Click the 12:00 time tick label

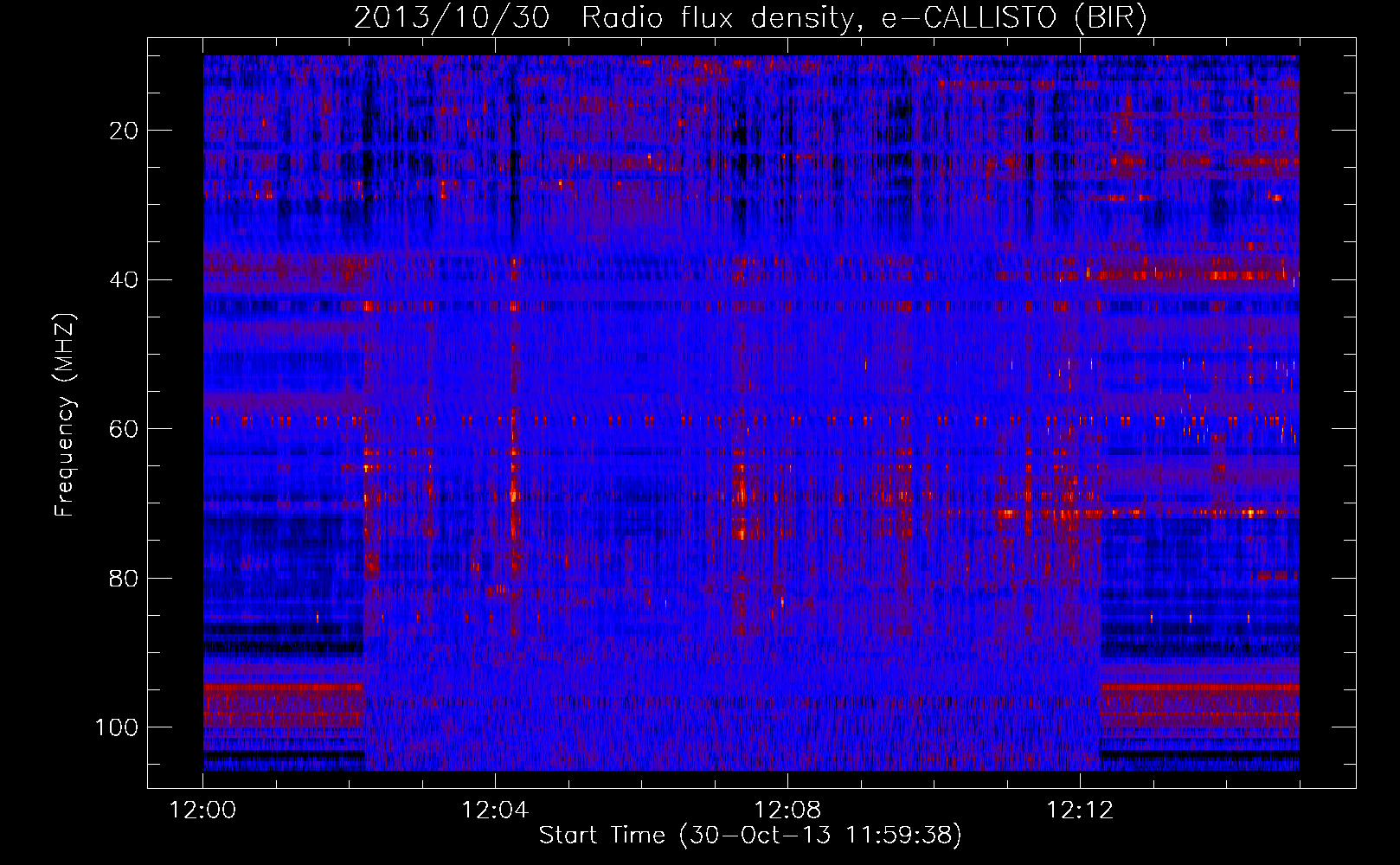pyautogui.click(x=202, y=811)
